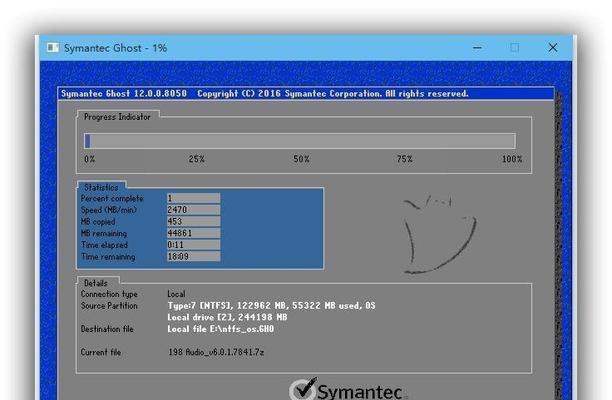Click the Time elapsed value 0:11
612x400 pixels.
point(193,244)
